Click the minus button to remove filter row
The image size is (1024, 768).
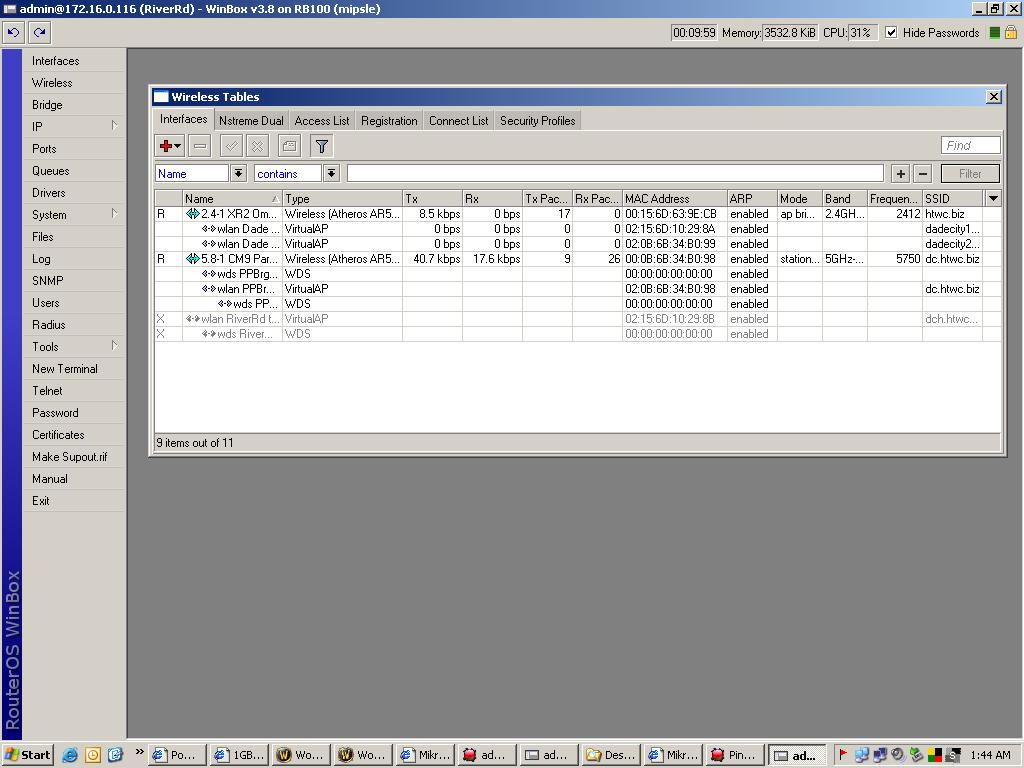923,174
